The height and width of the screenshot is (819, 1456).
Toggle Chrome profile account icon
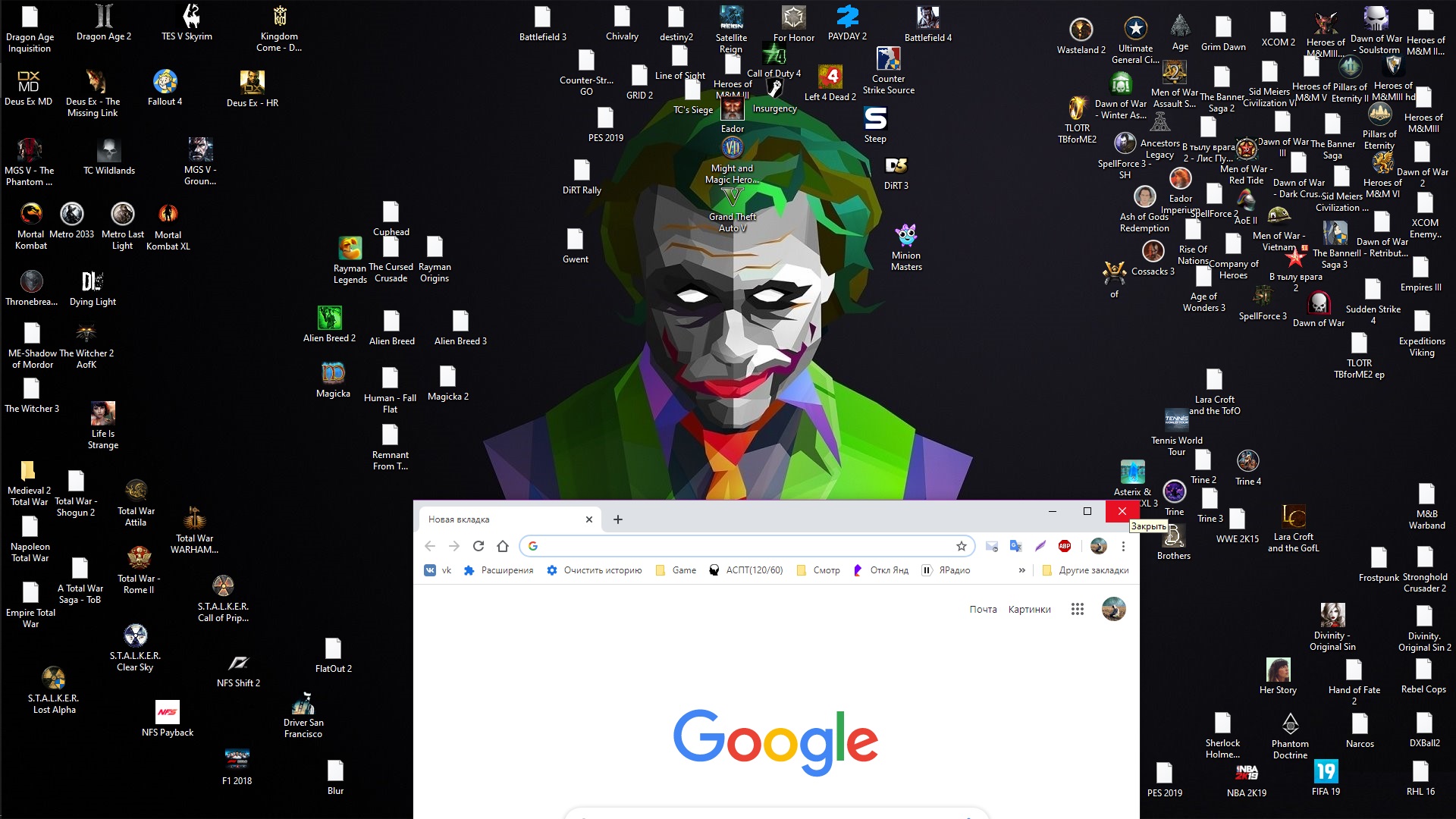pos(1098,545)
